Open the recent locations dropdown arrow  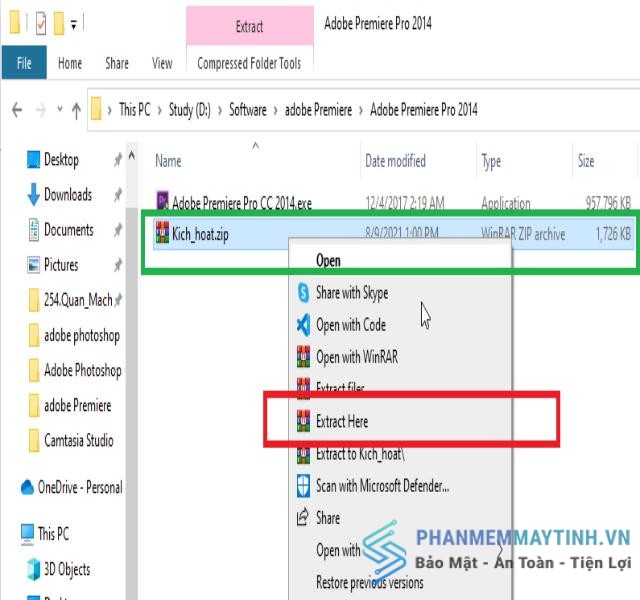[60, 109]
